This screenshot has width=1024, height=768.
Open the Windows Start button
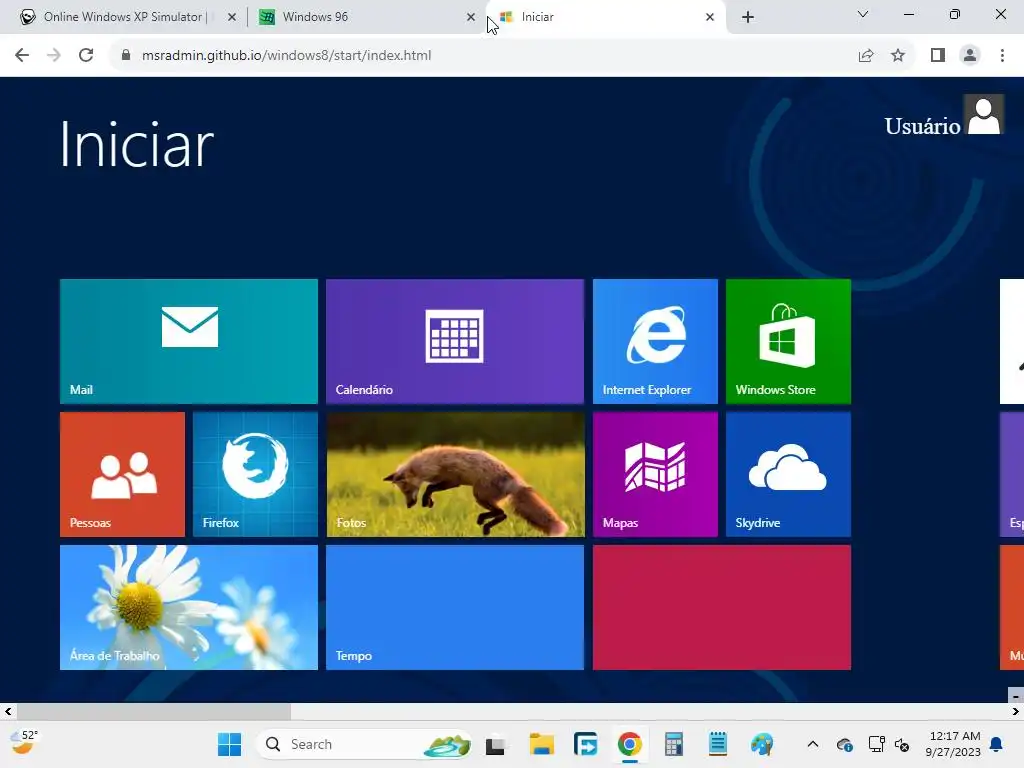[229, 744]
